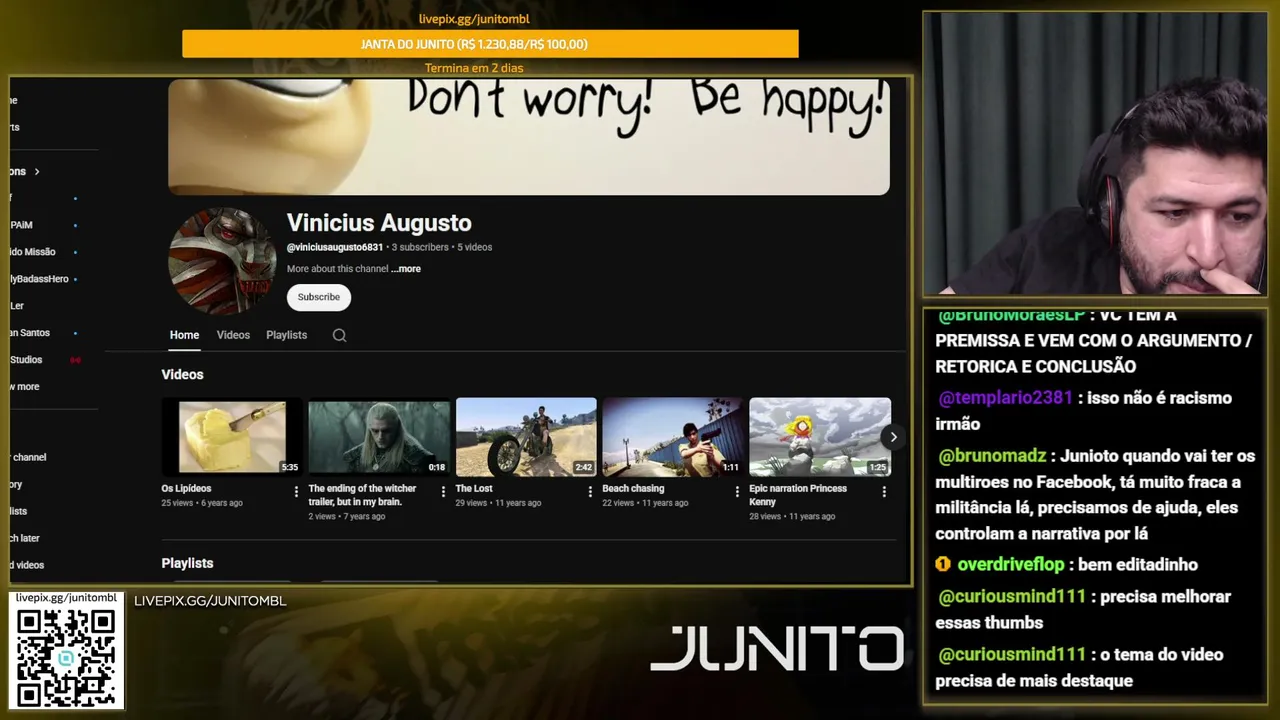Click the livepix QR code
The image size is (1280, 720).
66,656
